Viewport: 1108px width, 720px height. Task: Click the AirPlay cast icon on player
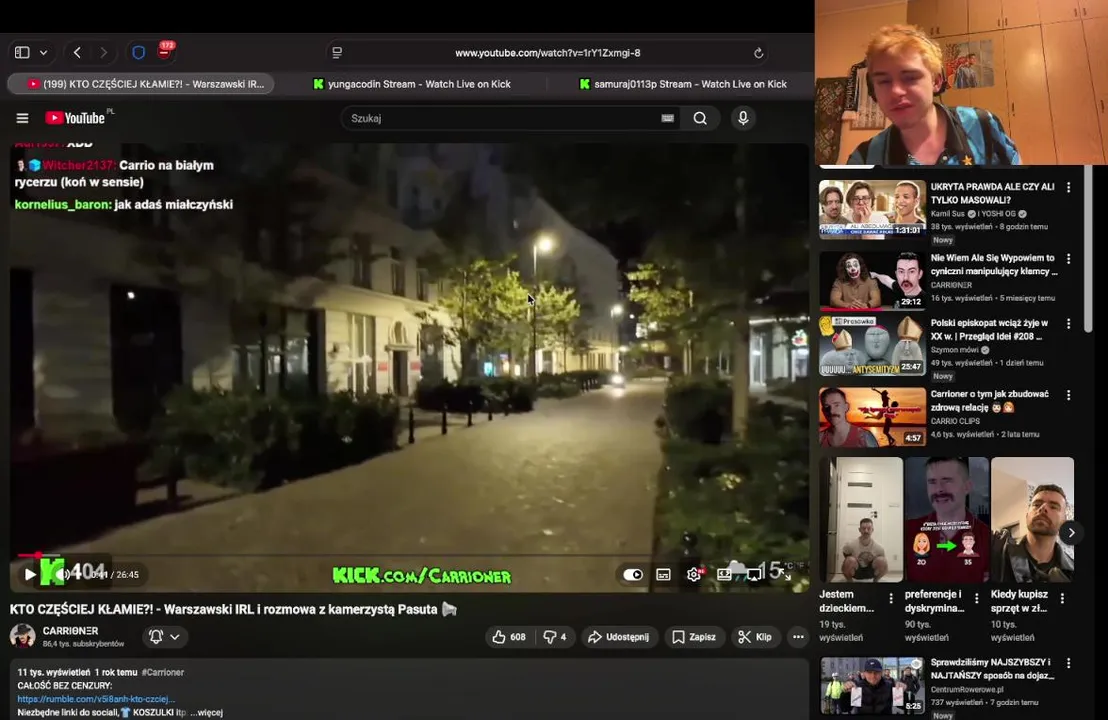[754, 574]
